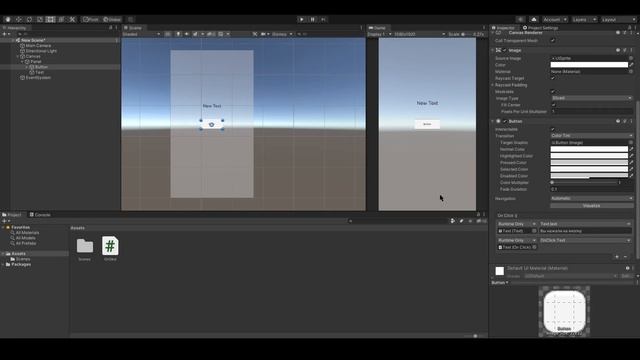Screen dimensions: 640x360
Task: Open the custom editor tools icon
Action: [72, 19]
